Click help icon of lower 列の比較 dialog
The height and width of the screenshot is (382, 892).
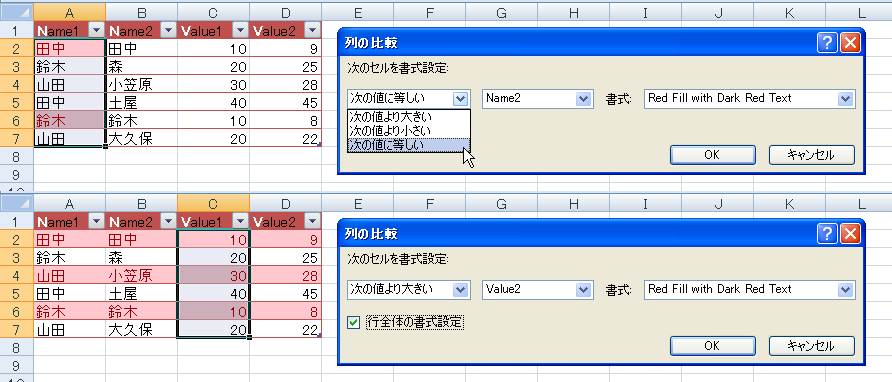[827, 234]
